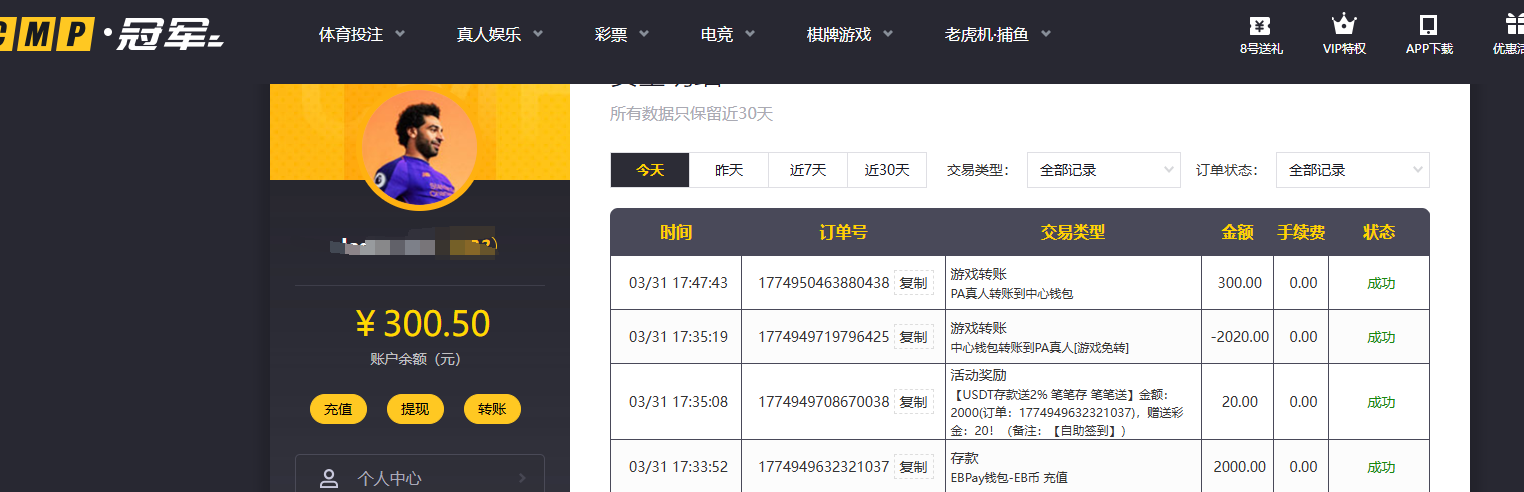1524x492 pixels.
Task: Click the 个人中心 person icon
Action: (x=329, y=478)
